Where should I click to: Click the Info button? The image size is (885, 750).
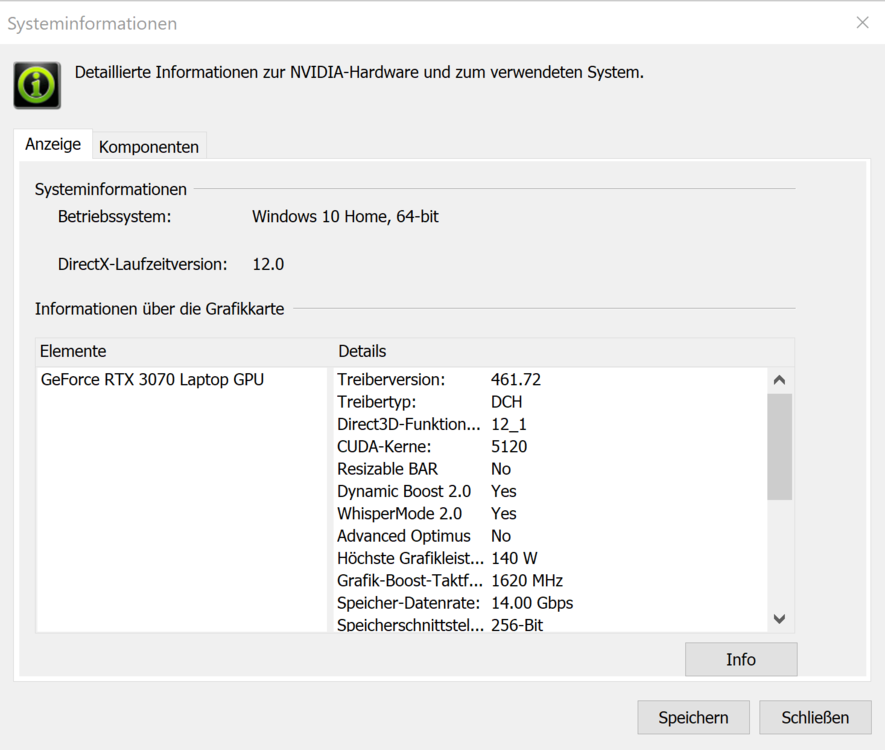740,660
